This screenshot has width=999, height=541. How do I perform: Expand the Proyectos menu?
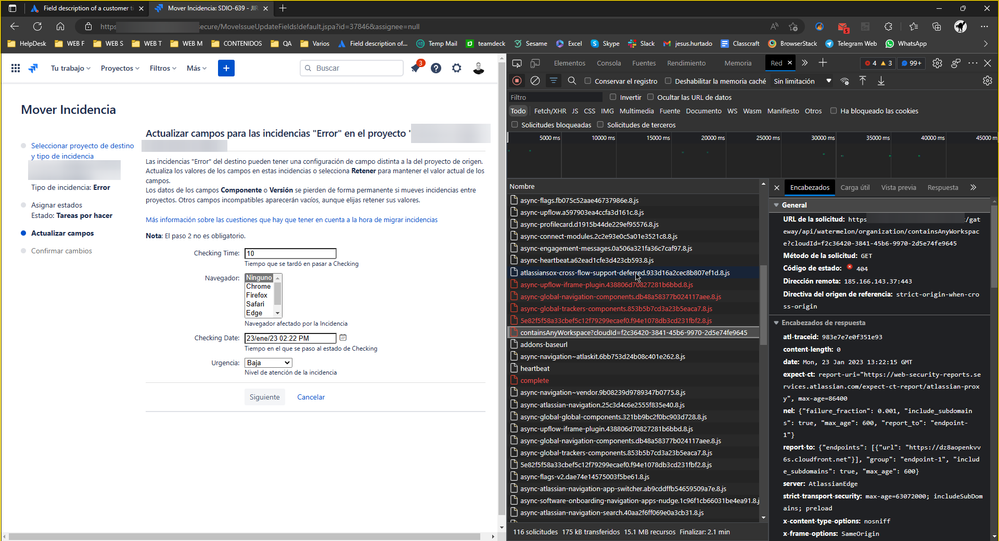(121, 68)
